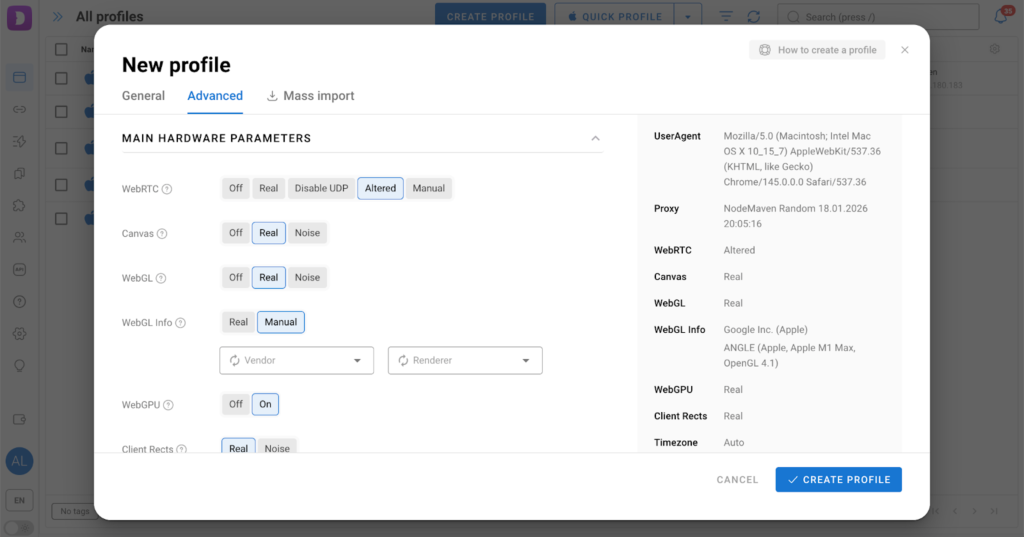The width and height of the screenshot is (1024, 537).
Task: Click the notification bell icon
Action: (x=1001, y=17)
